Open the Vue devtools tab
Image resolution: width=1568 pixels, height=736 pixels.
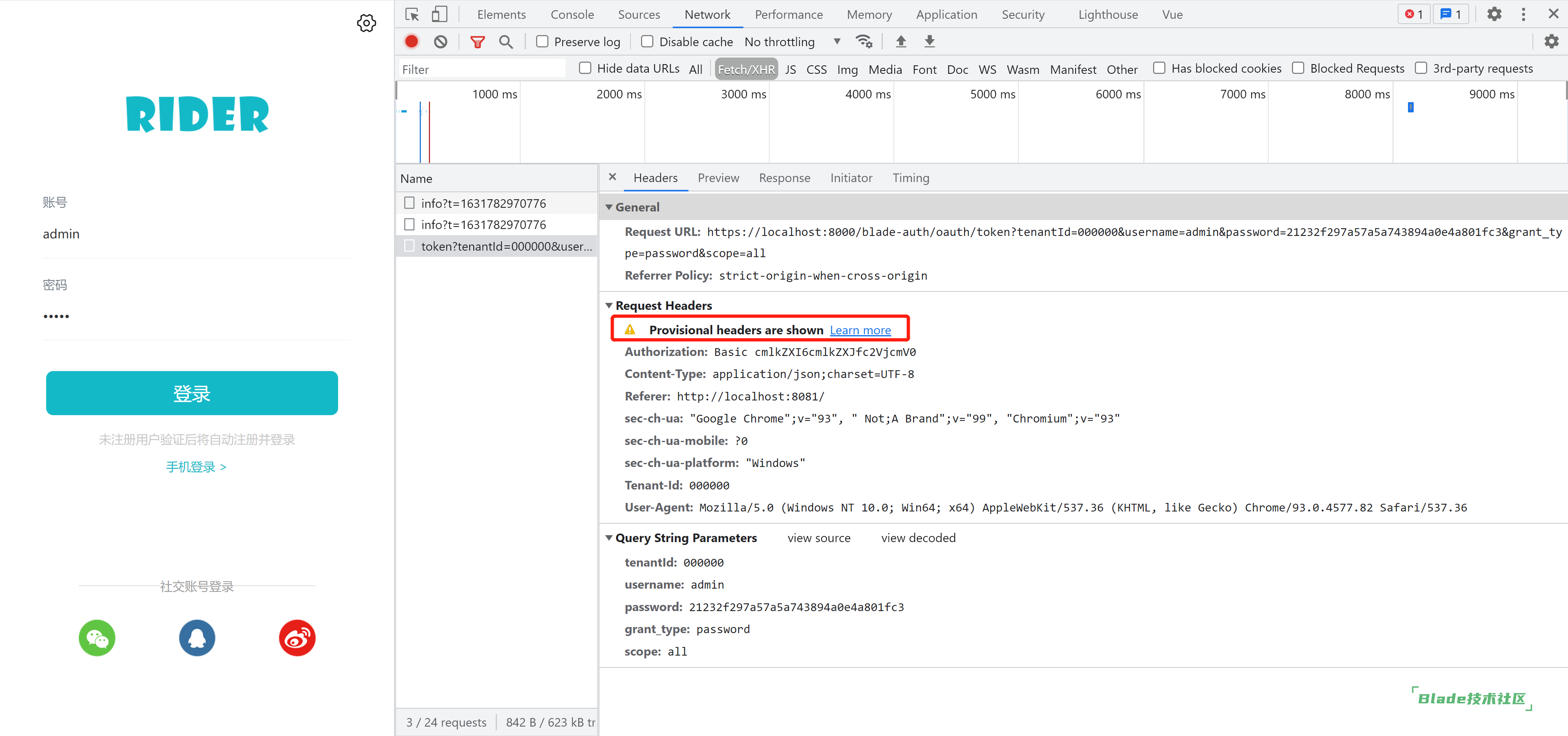(x=1172, y=15)
